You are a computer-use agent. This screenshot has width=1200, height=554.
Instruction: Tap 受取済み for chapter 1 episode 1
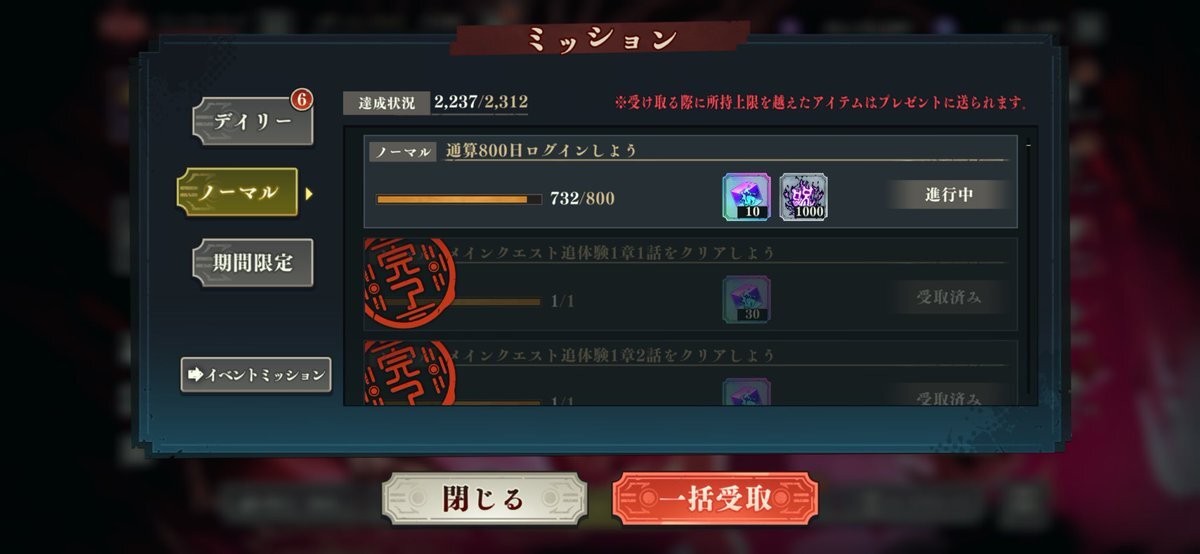[948, 297]
